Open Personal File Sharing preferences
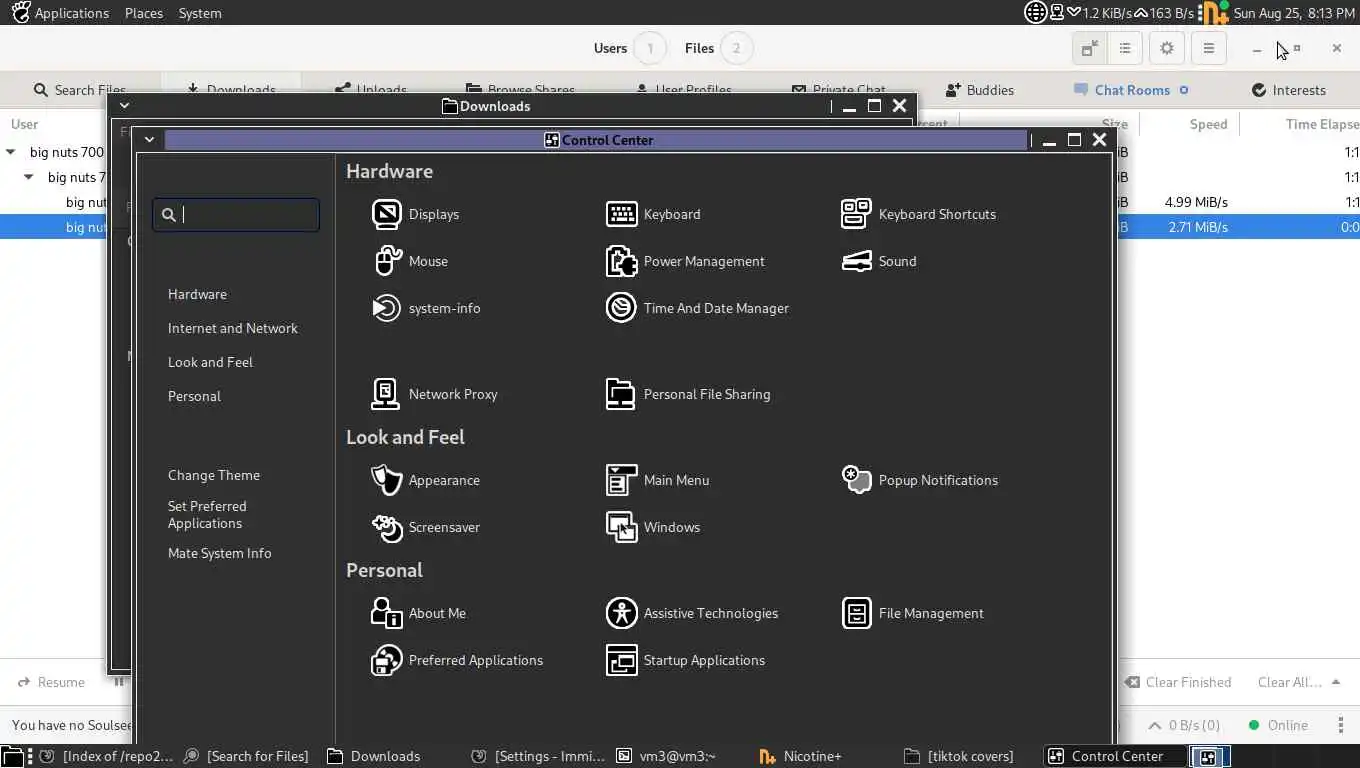Image resolution: width=1360 pixels, height=768 pixels. click(x=688, y=394)
